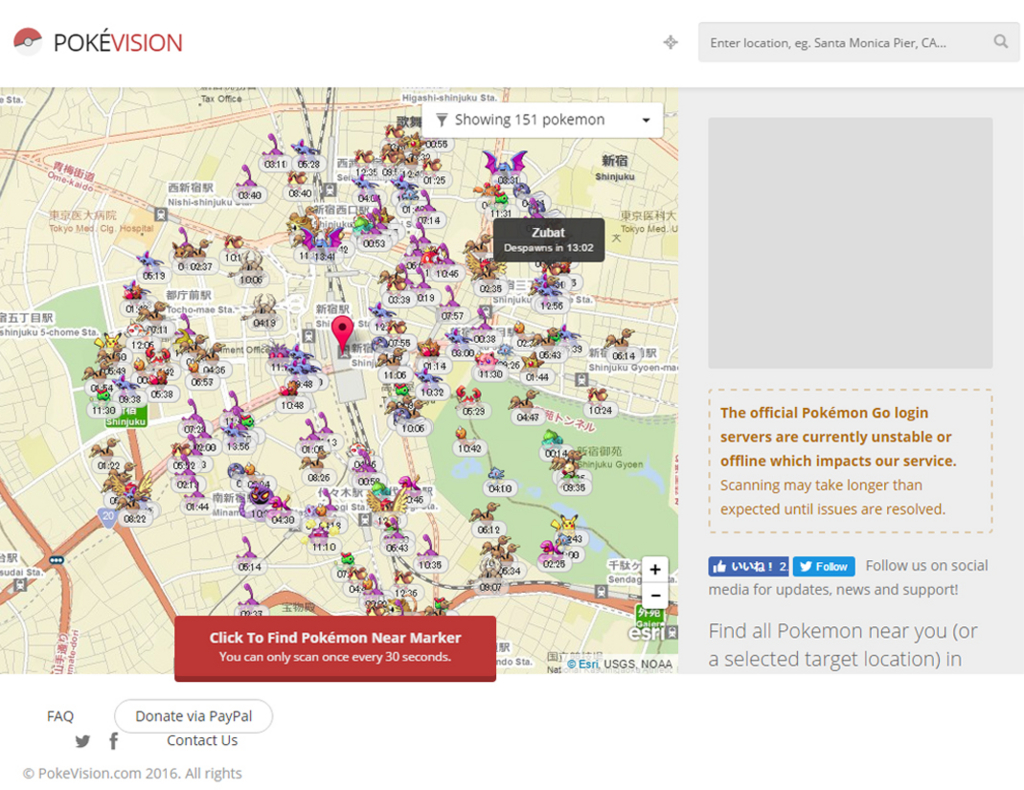Zoom out with the map minus button
The height and width of the screenshot is (790, 1024).
coord(655,595)
